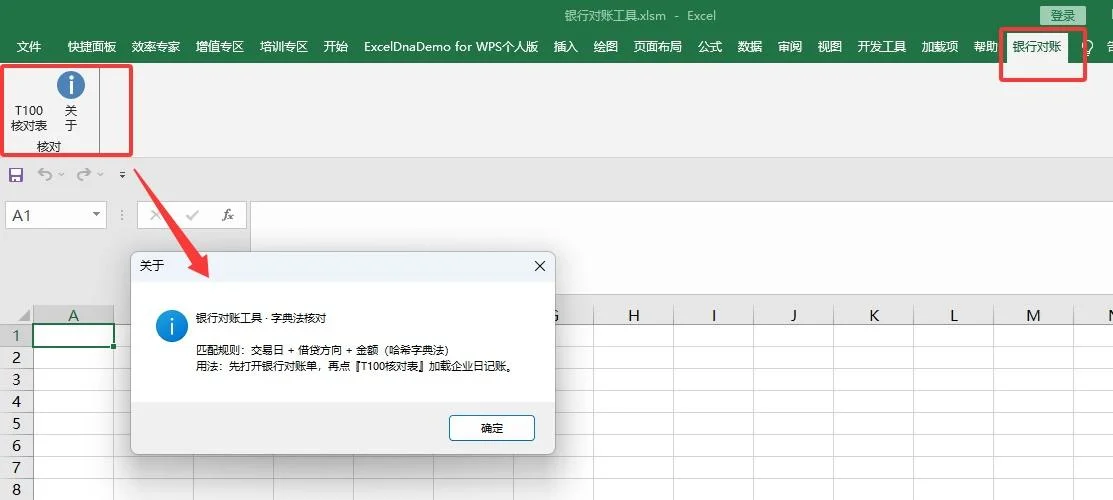Switch to the 审阅 tab

(789, 47)
